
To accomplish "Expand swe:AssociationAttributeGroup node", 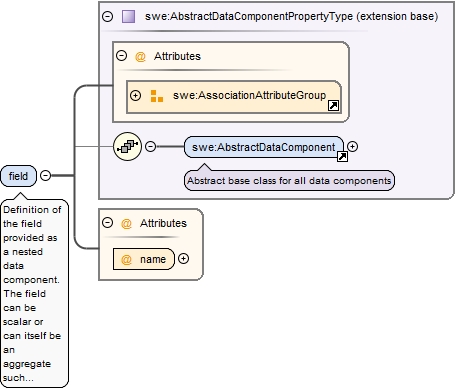I will point(135,96).
